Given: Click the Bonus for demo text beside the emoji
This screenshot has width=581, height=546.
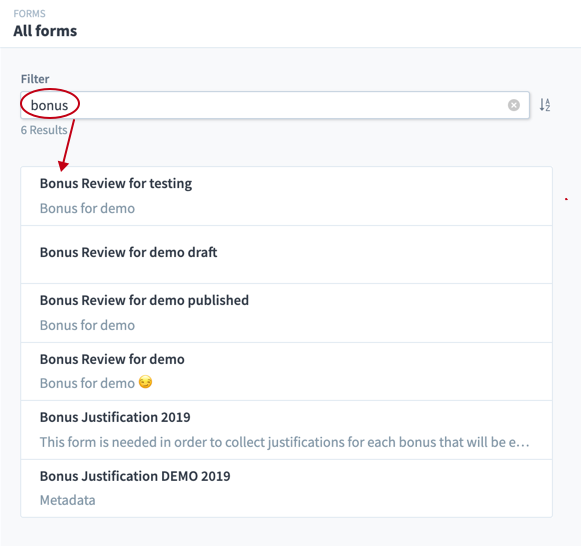Looking at the screenshot, I should tap(87, 383).
